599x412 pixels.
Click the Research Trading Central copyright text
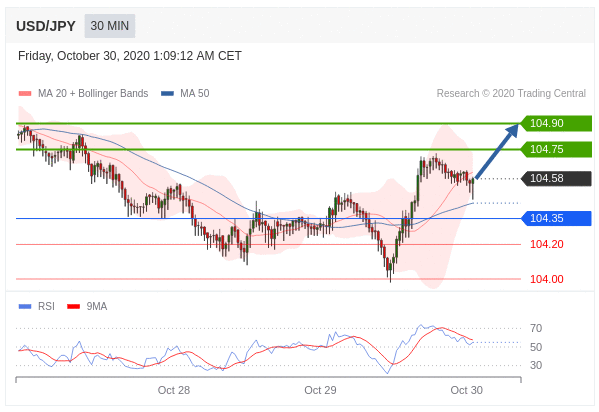tap(511, 94)
